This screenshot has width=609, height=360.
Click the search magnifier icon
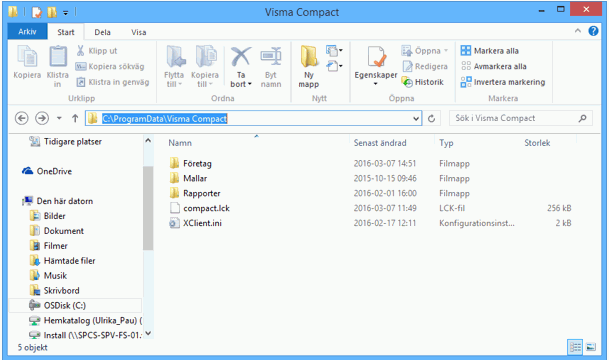point(582,118)
